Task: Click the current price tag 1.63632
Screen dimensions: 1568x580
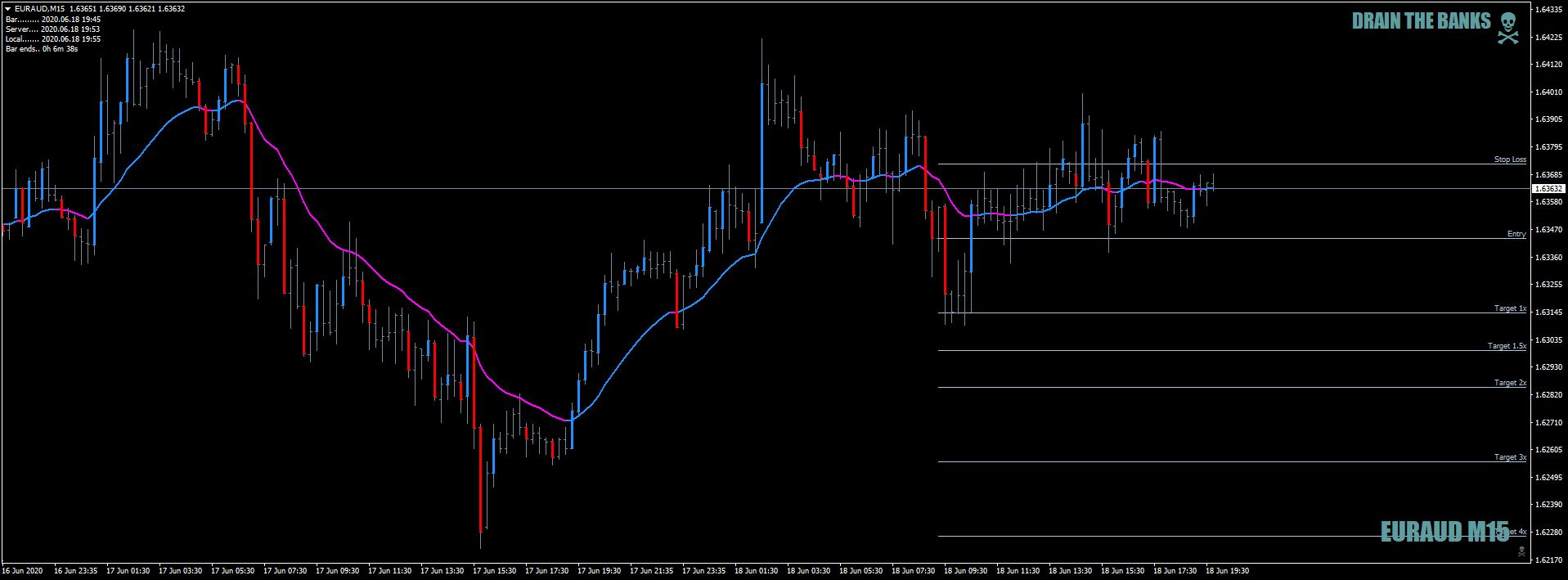Action: point(1548,189)
